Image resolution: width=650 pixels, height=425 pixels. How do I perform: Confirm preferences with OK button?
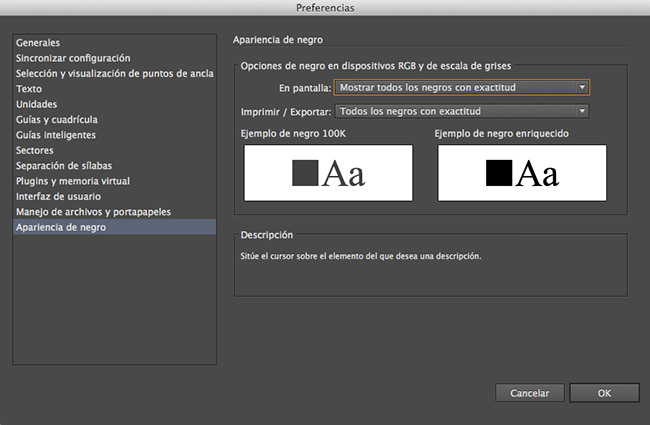[604, 393]
